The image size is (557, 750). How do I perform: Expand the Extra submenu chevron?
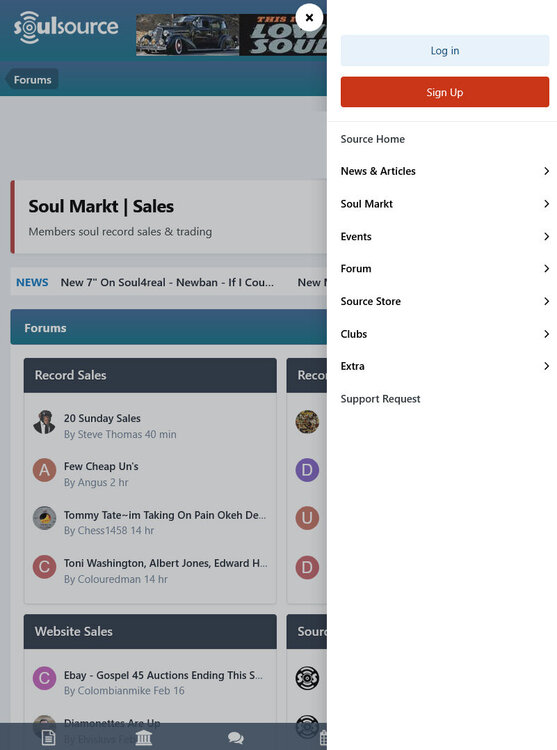coord(546,366)
